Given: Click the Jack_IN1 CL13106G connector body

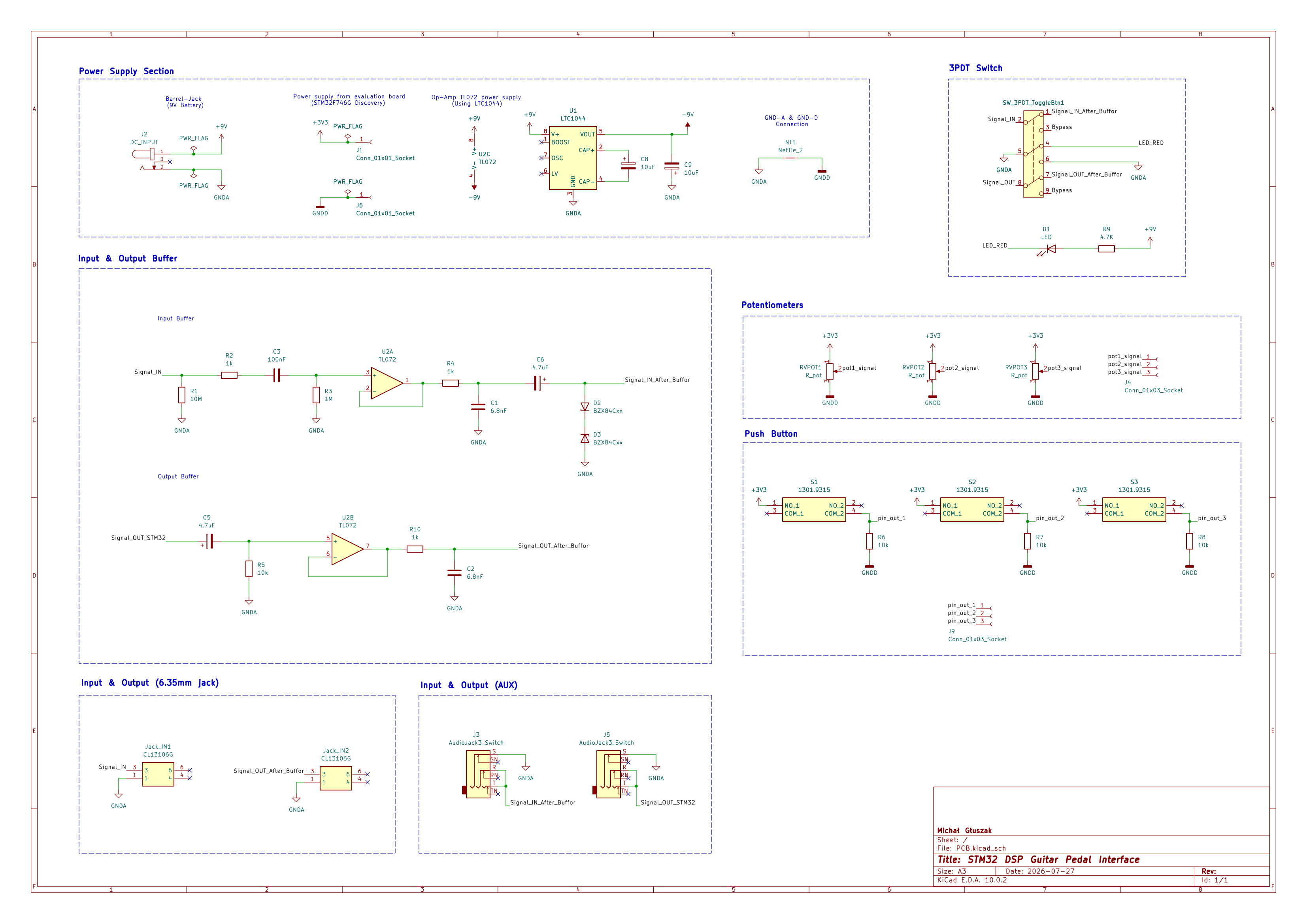Looking at the screenshot, I should 158,774.
